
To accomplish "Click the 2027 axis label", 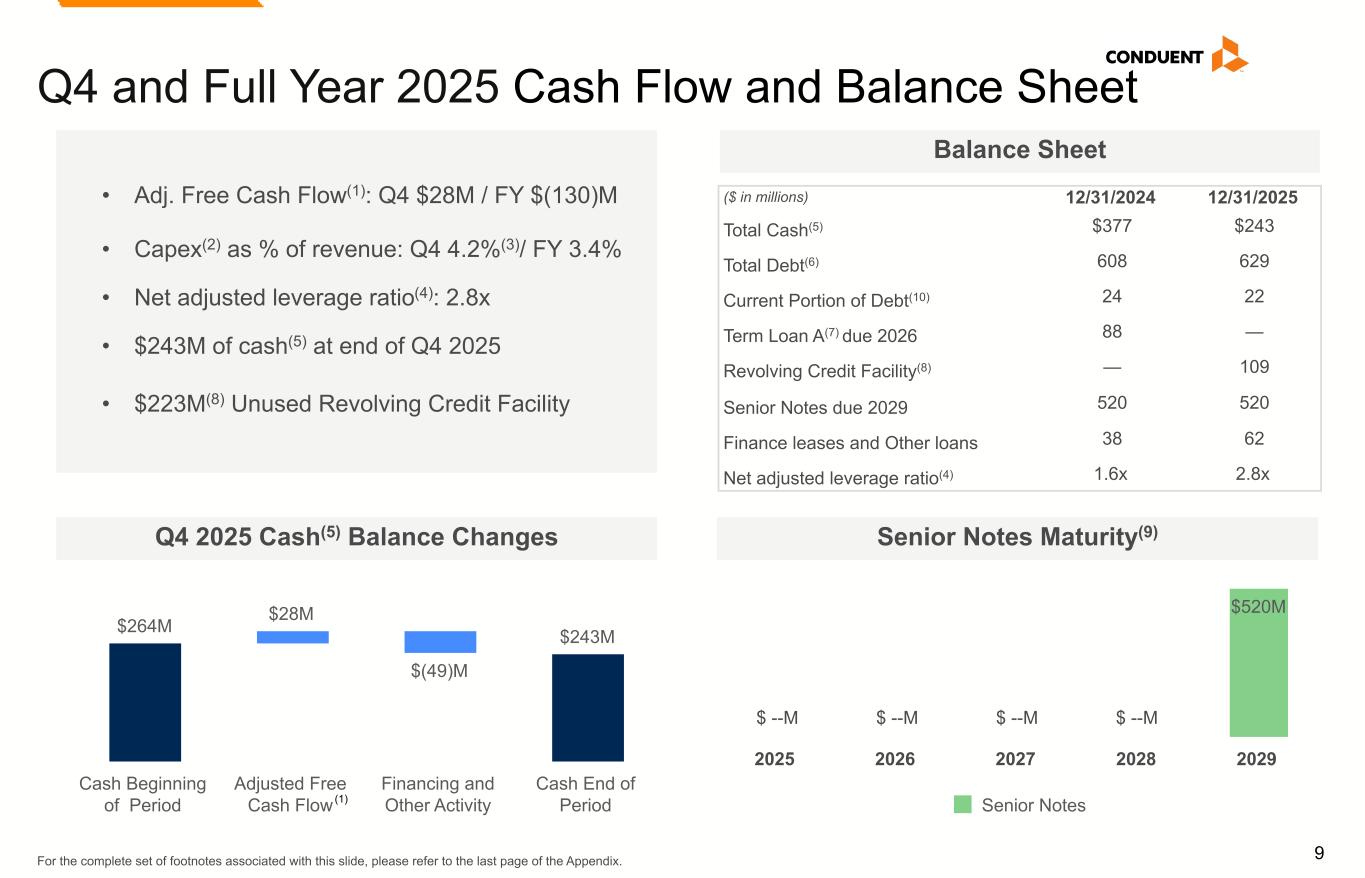I will click(x=1015, y=759).
